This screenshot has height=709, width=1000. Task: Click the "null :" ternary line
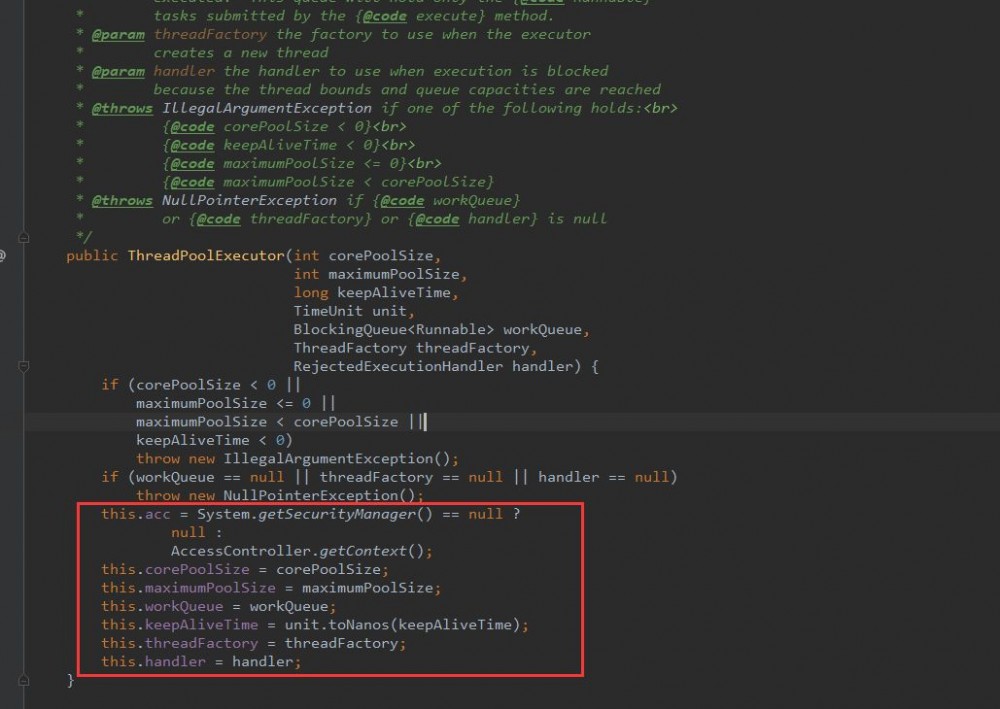pyautogui.click(x=196, y=532)
